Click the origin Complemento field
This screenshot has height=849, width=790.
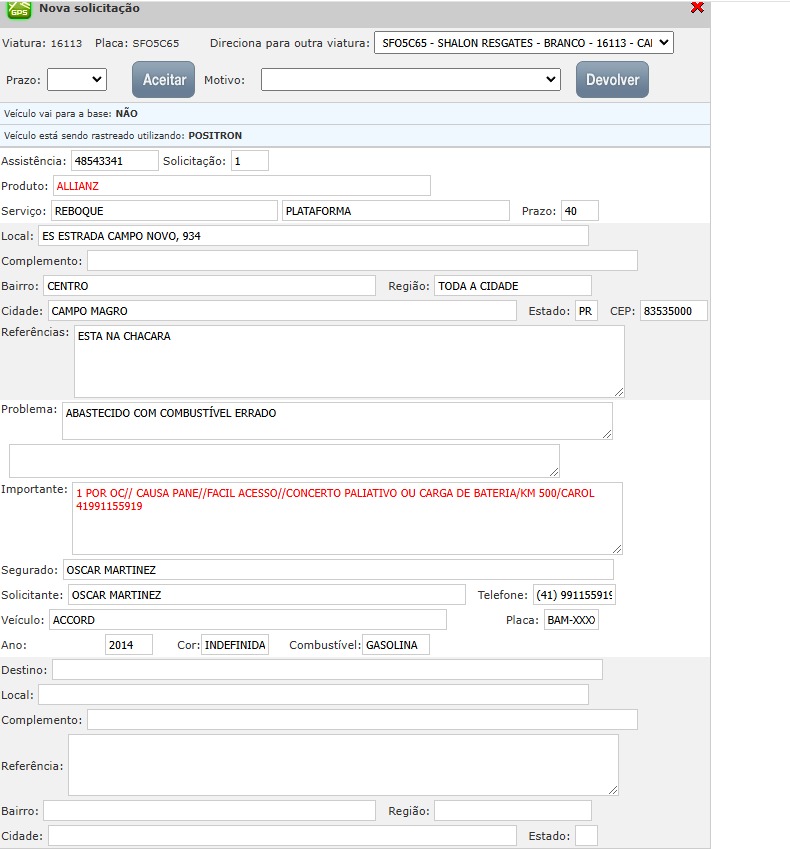coord(362,260)
